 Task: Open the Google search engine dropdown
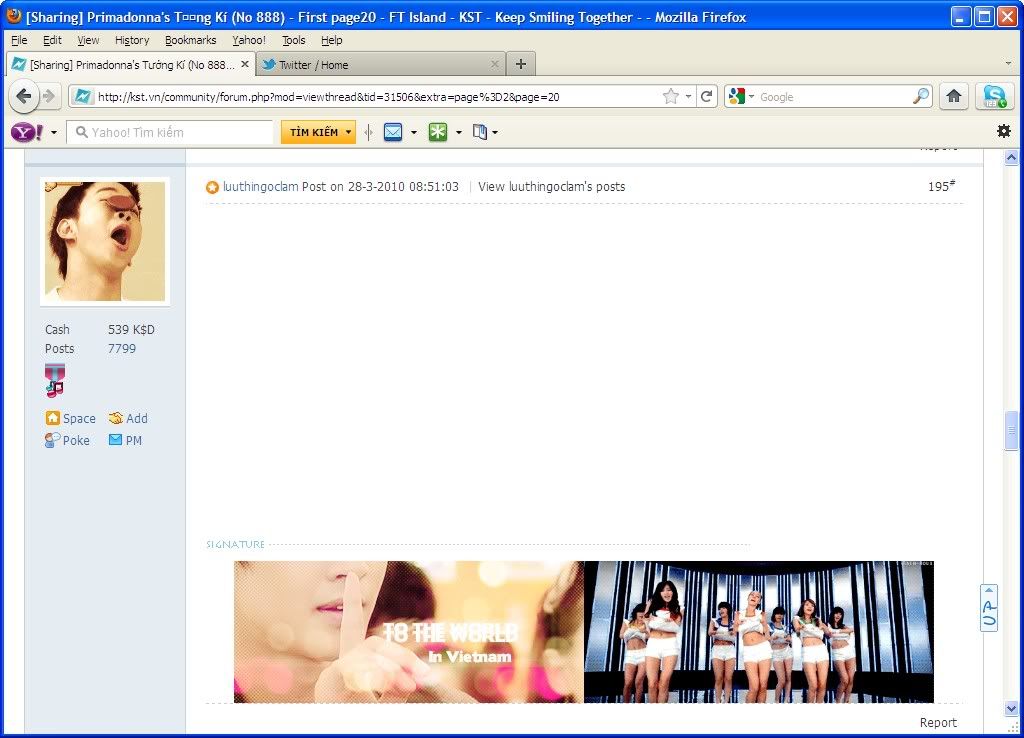click(x=752, y=97)
